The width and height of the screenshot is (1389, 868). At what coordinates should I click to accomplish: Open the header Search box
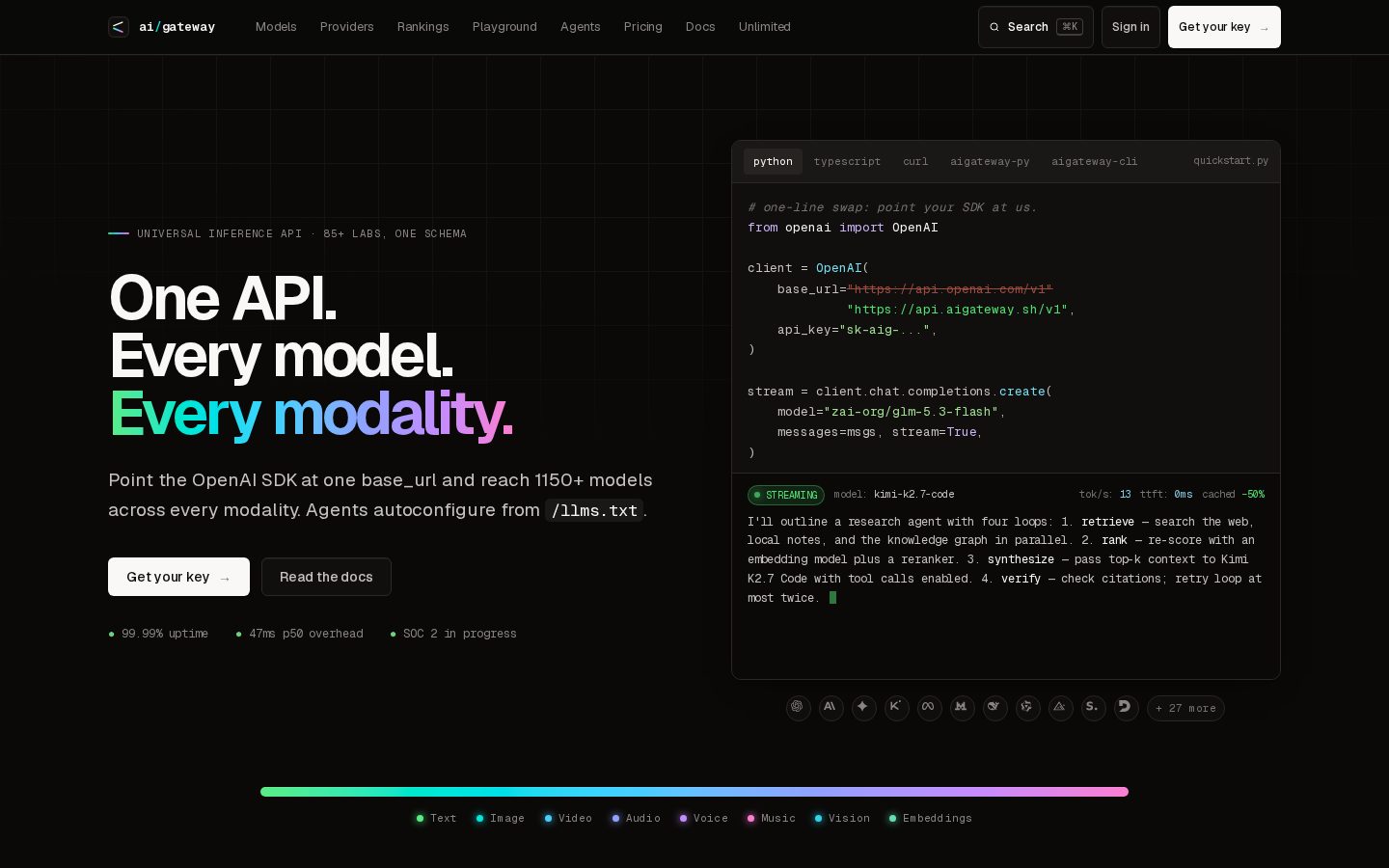pyautogui.click(x=1036, y=27)
